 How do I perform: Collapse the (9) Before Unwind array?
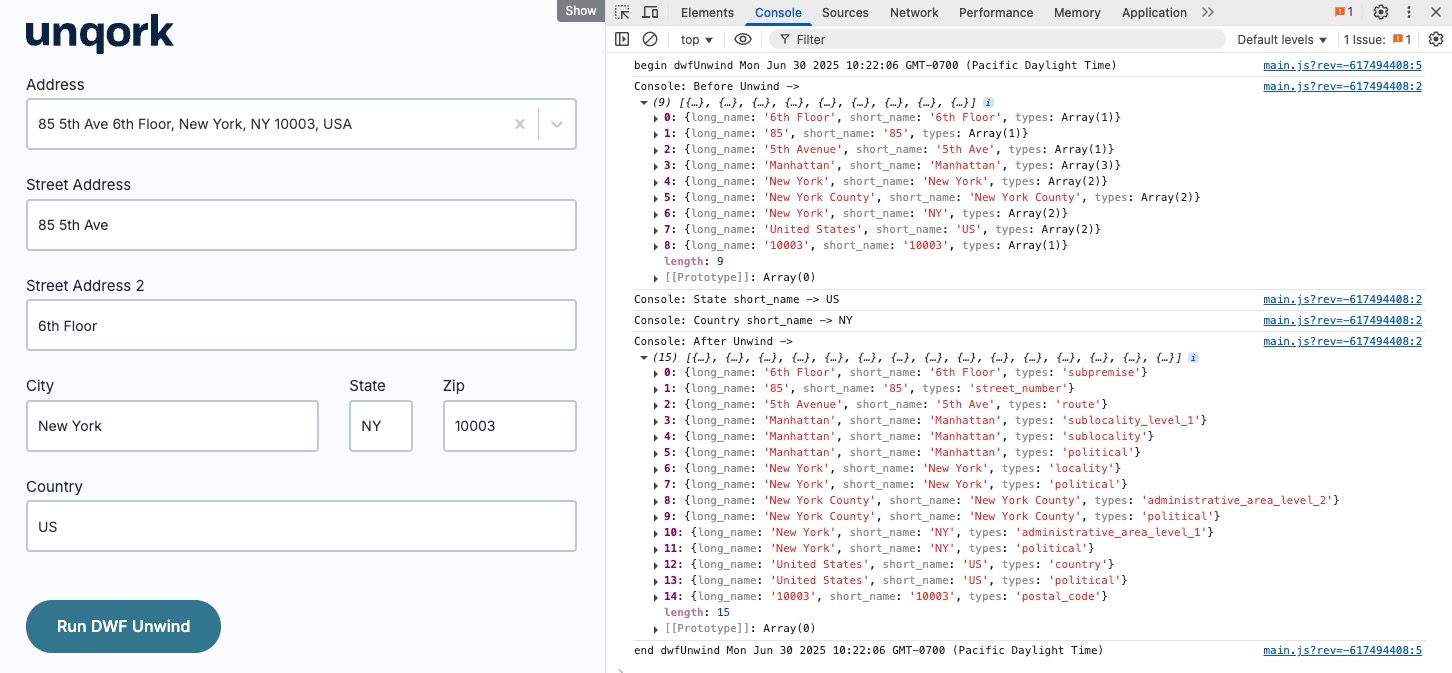point(643,102)
